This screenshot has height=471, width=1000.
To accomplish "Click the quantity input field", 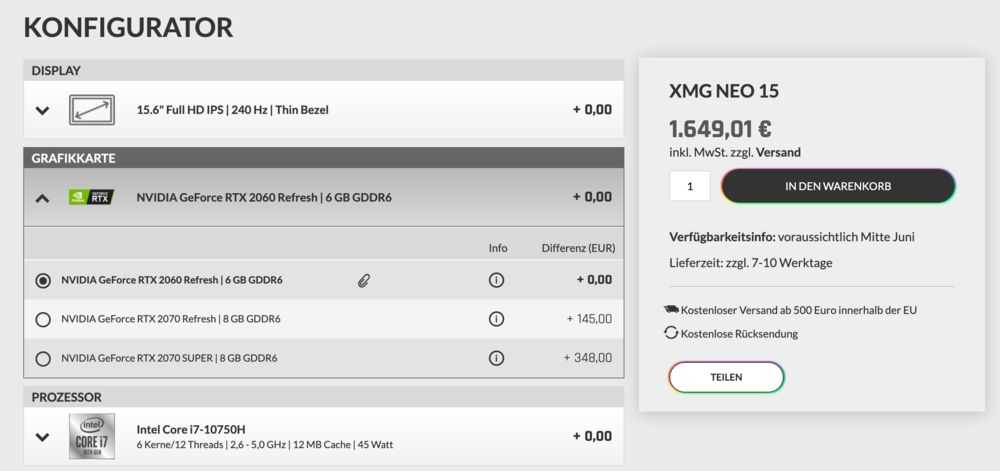I will [689, 186].
